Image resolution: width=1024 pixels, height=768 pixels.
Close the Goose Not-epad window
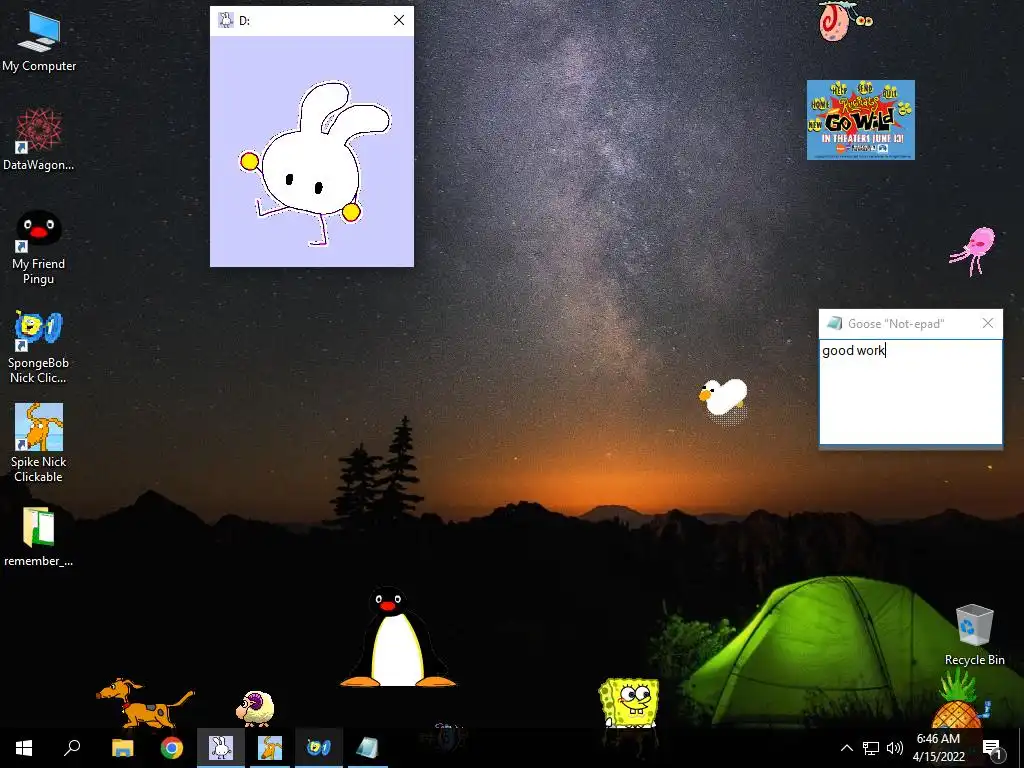tap(987, 323)
